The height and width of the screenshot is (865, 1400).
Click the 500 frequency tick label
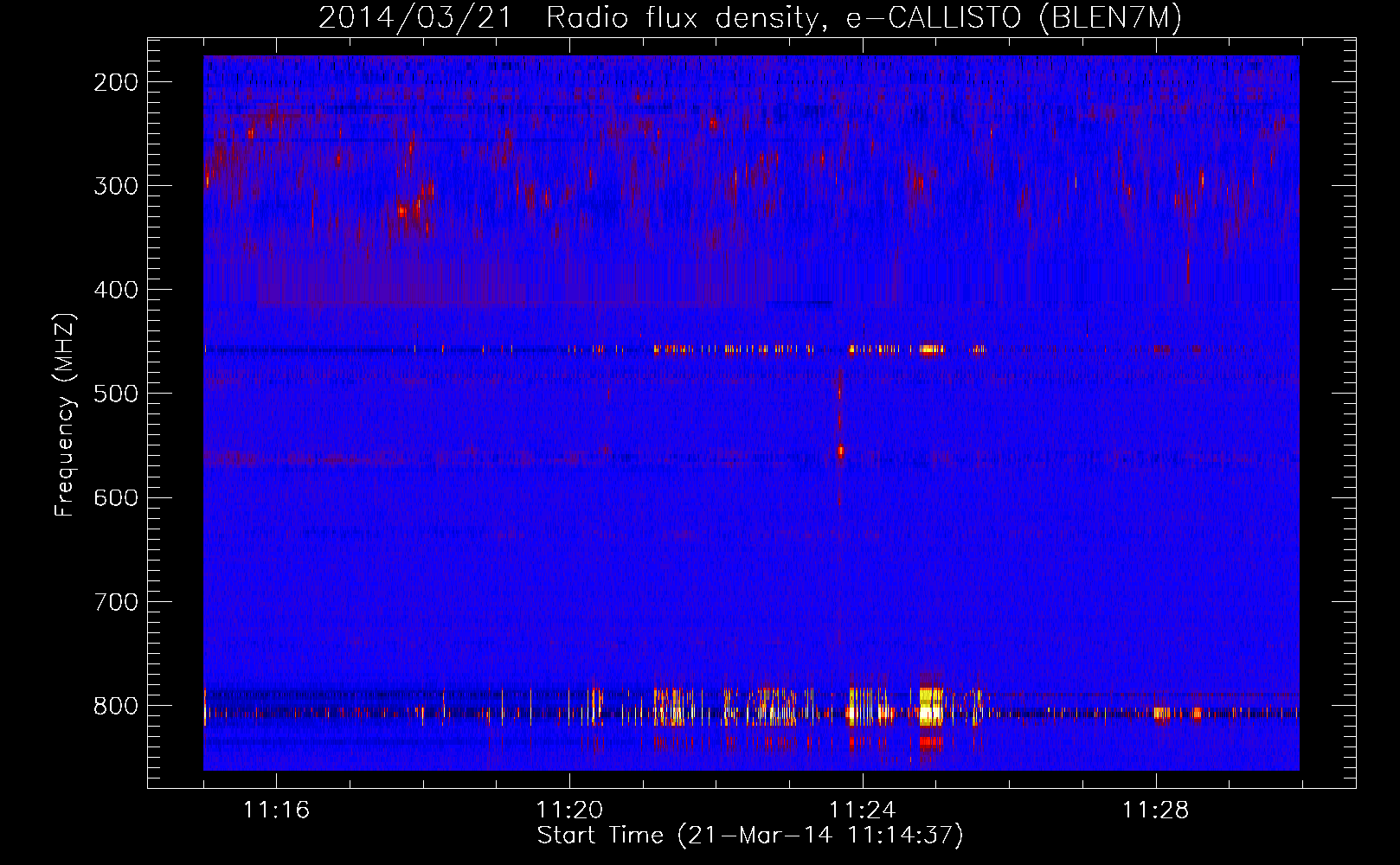point(116,394)
